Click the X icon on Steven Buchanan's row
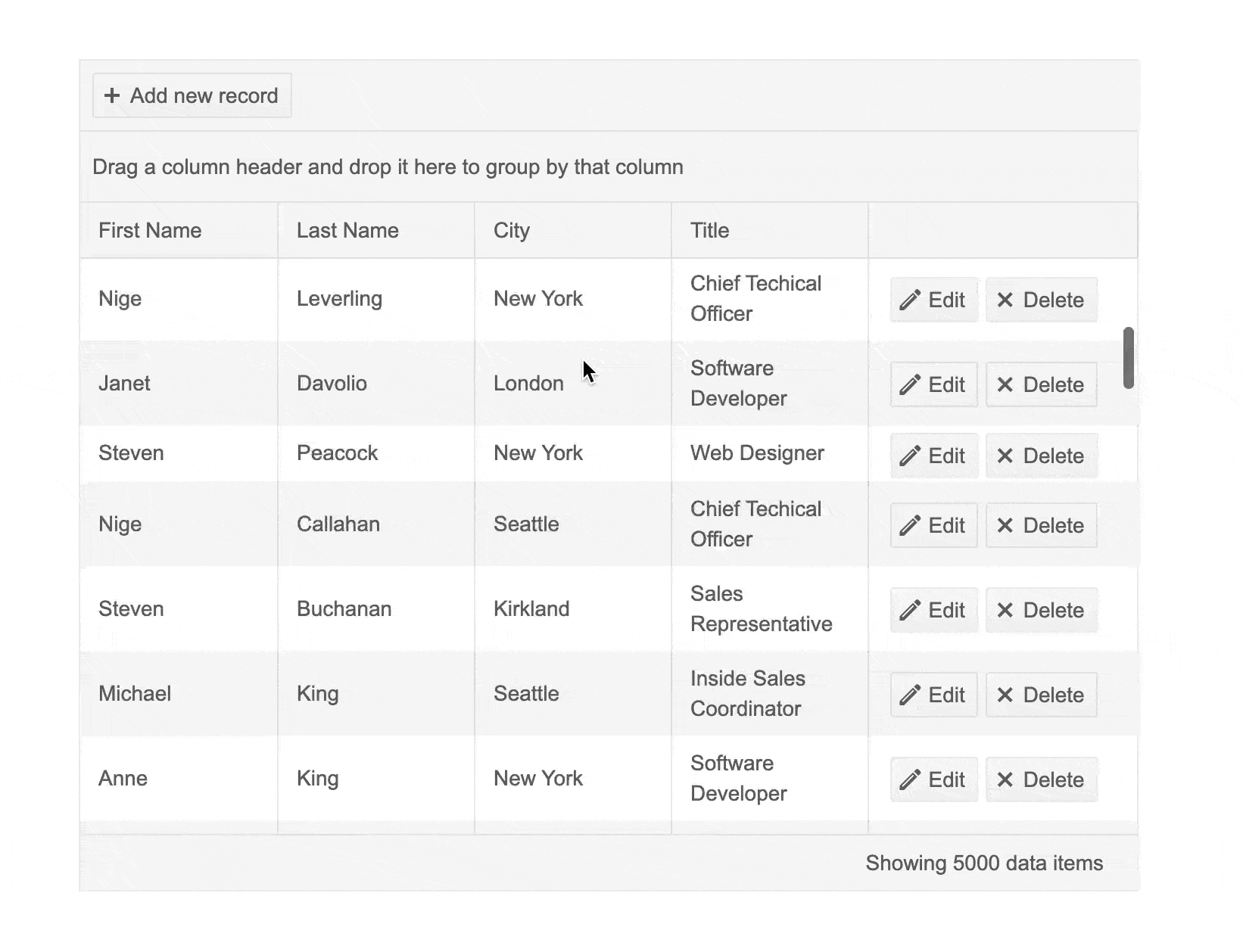The height and width of the screenshot is (952, 1243). click(x=1007, y=610)
